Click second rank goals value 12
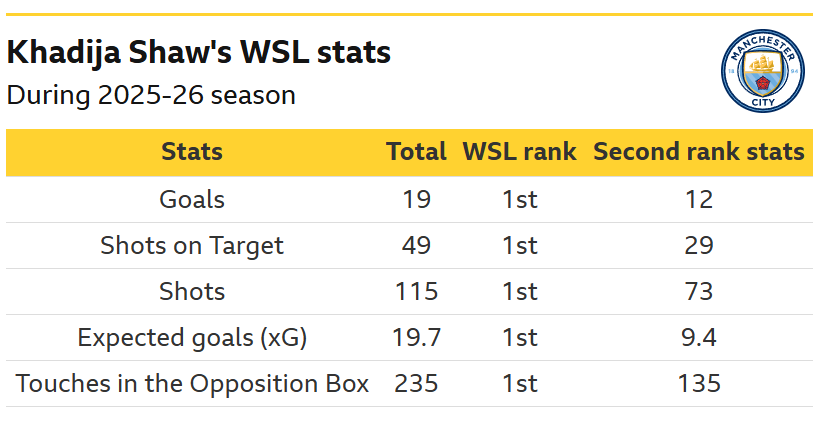The image size is (819, 424). (x=699, y=199)
